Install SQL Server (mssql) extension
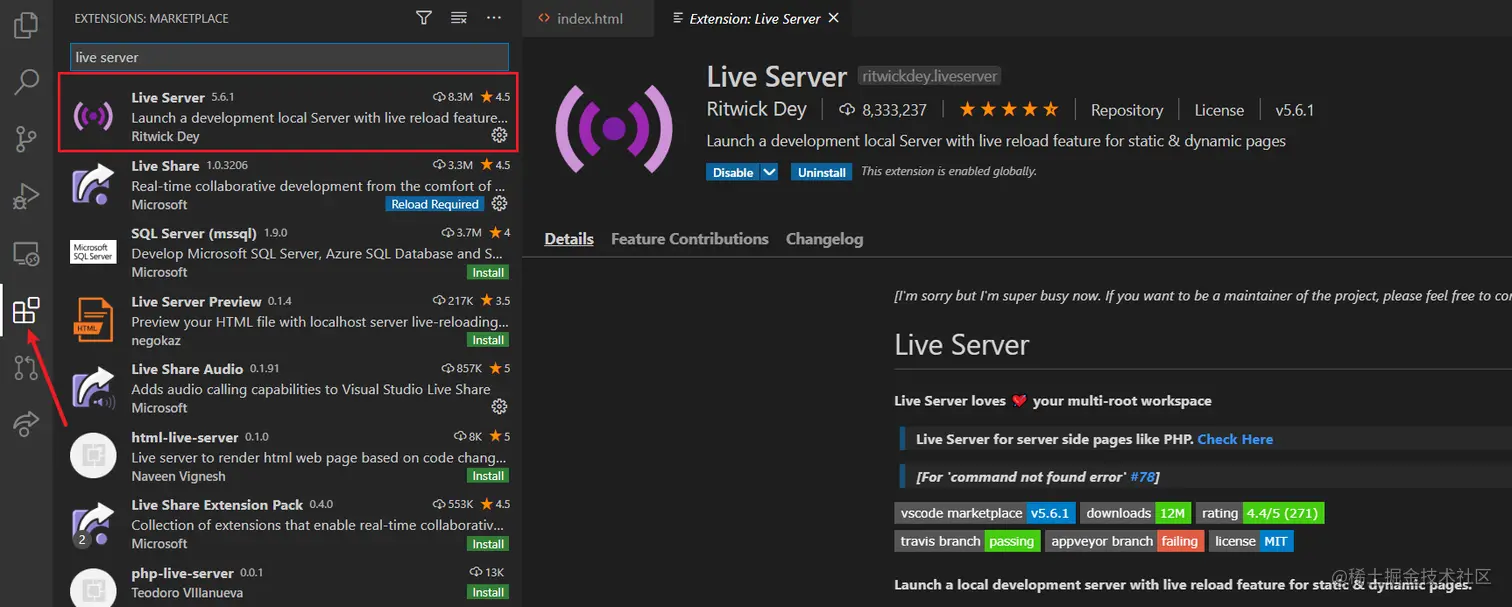This screenshot has width=1512, height=607. [x=488, y=272]
